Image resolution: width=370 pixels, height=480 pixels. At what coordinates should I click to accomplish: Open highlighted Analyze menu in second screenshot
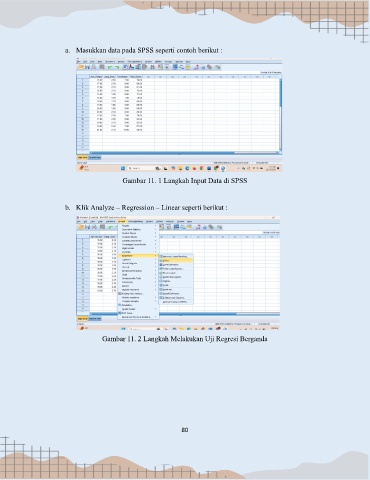(x=123, y=221)
